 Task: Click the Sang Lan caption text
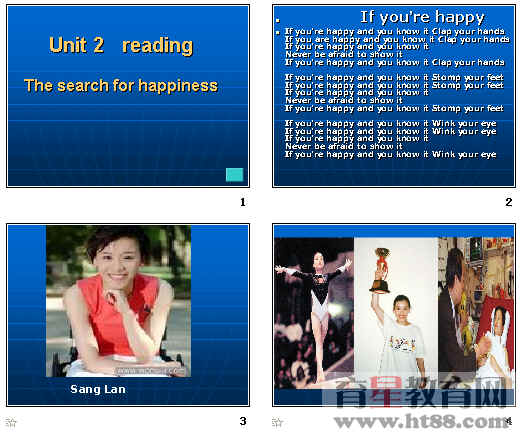98,389
